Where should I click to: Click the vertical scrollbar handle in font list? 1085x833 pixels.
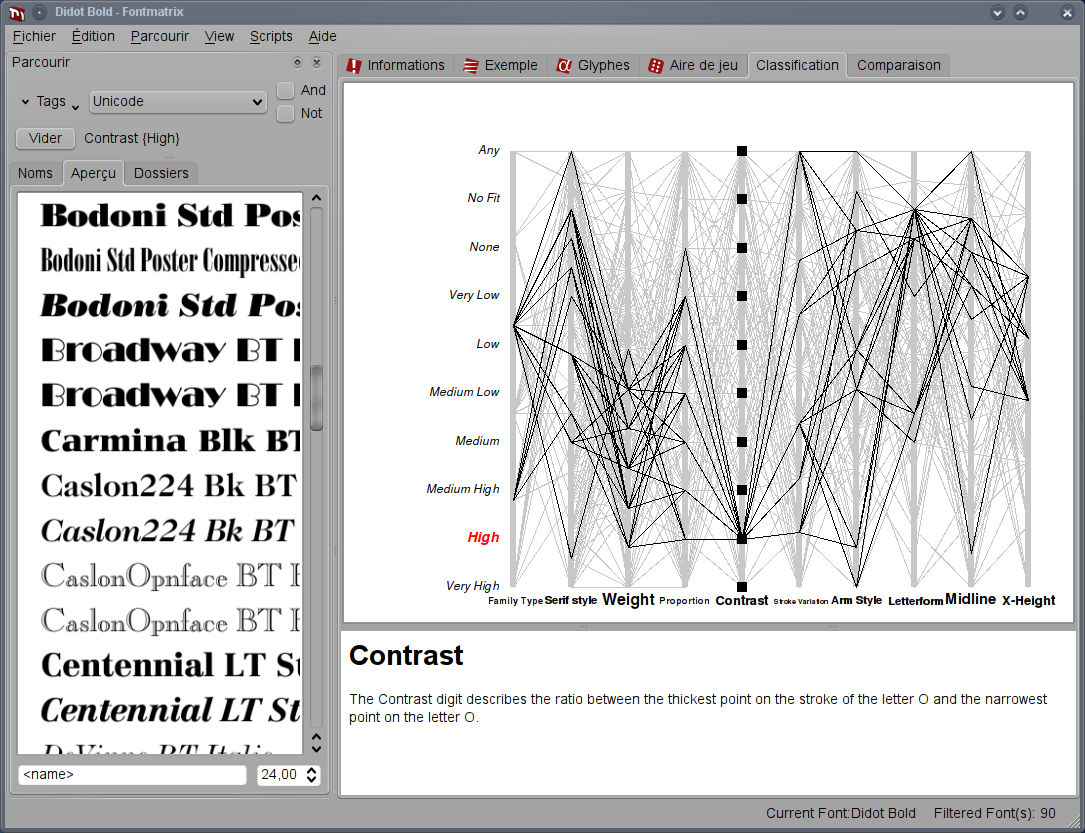click(x=316, y=398)
